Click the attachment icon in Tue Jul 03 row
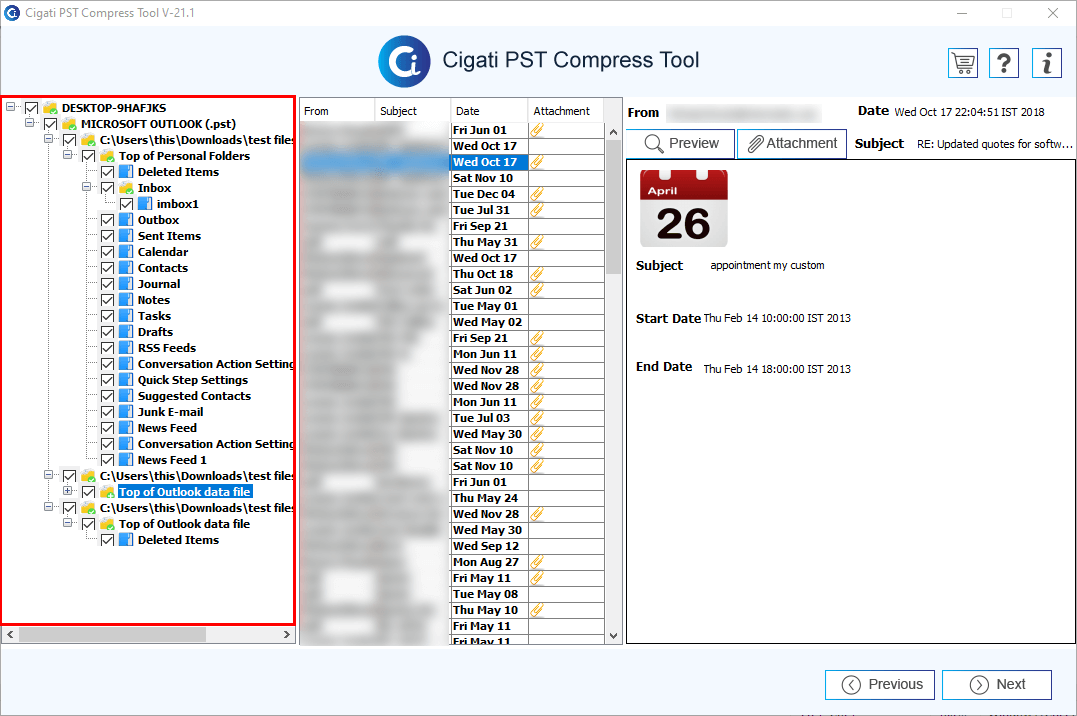Screen dimensions: 1077x716 (536, 418)
